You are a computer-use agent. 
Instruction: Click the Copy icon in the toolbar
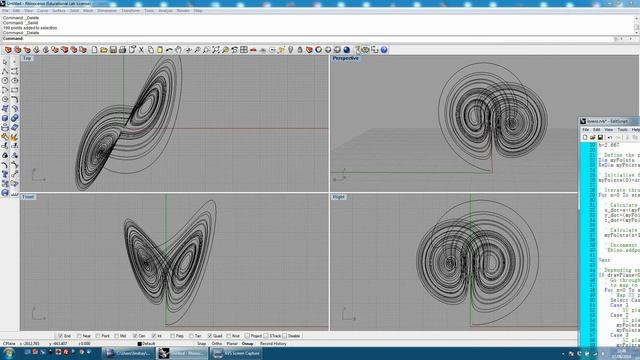[x=151, y=50]
